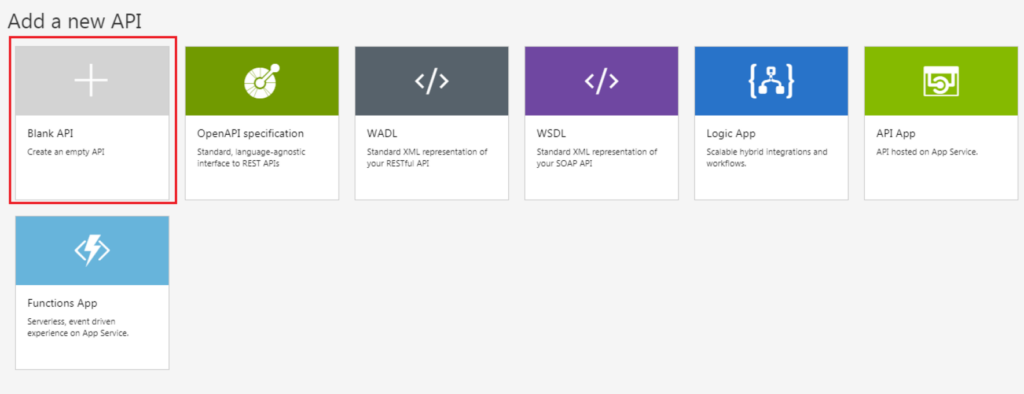Click 'Standard, language-agnostic interface to REST APIs' text
The height and width of the screenshot is (394, 1024).
coord(251,157)
